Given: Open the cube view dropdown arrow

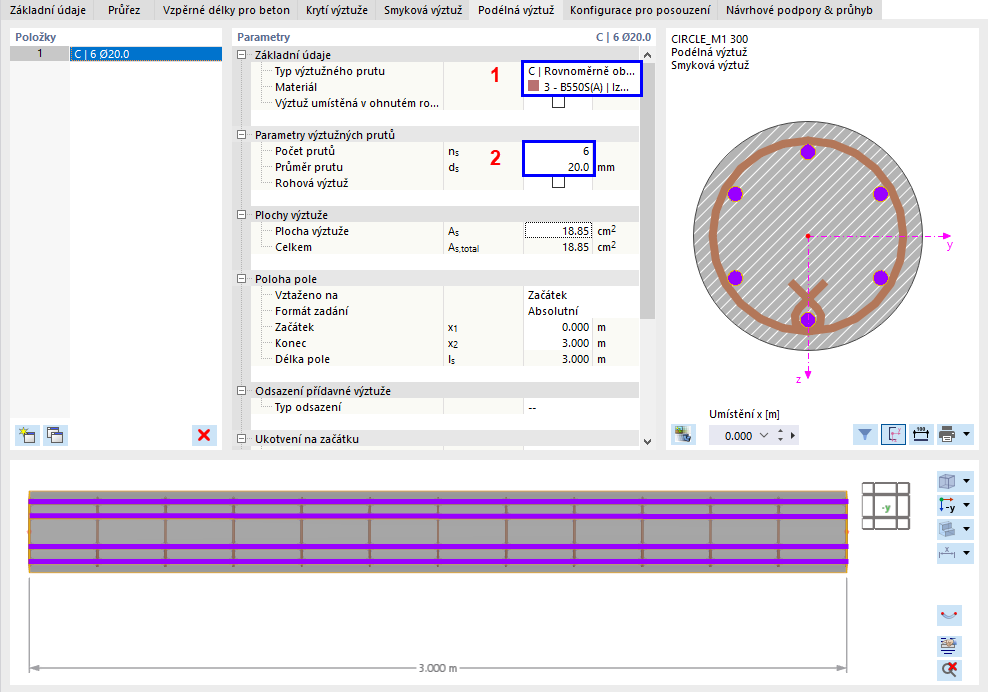Looking at the screenshot, I should (967, 482).
